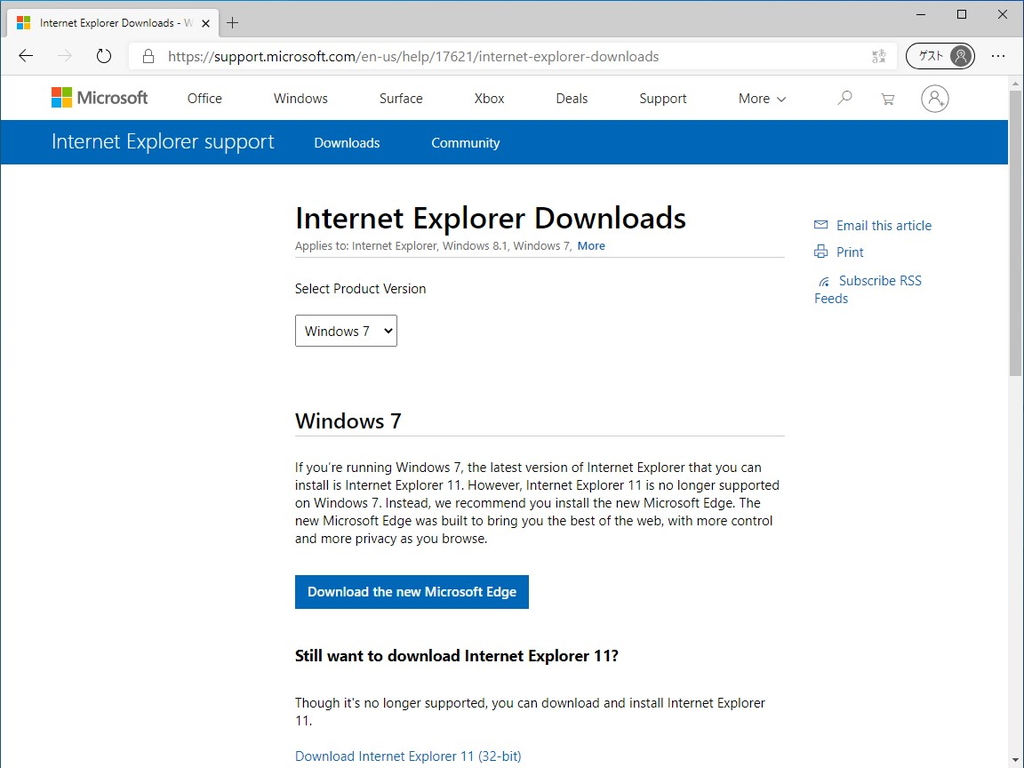The image size is (1024, 768).
Task: Refresh the current page
Action: point(103,56)
